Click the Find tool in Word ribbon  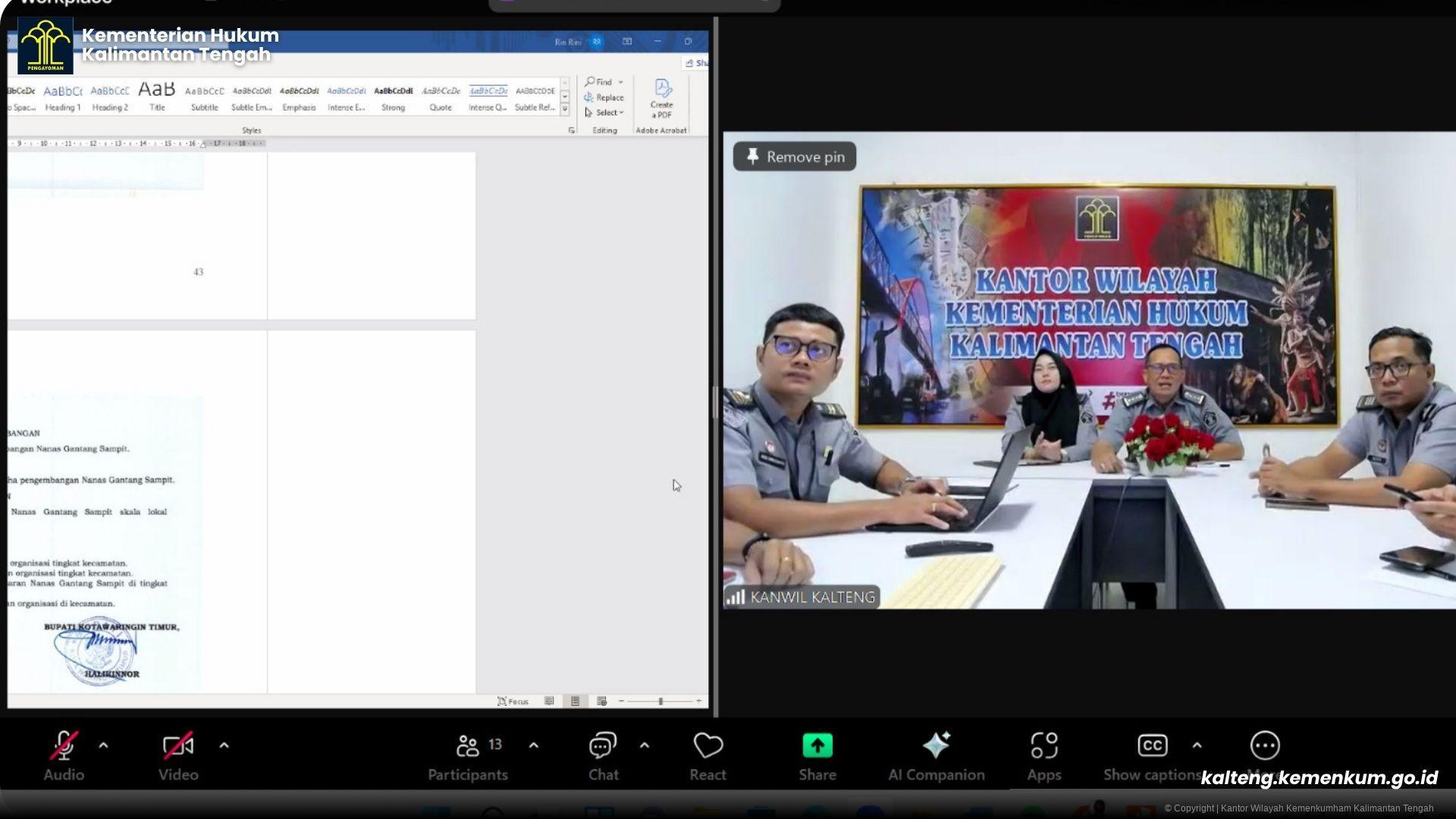[599, 82]
